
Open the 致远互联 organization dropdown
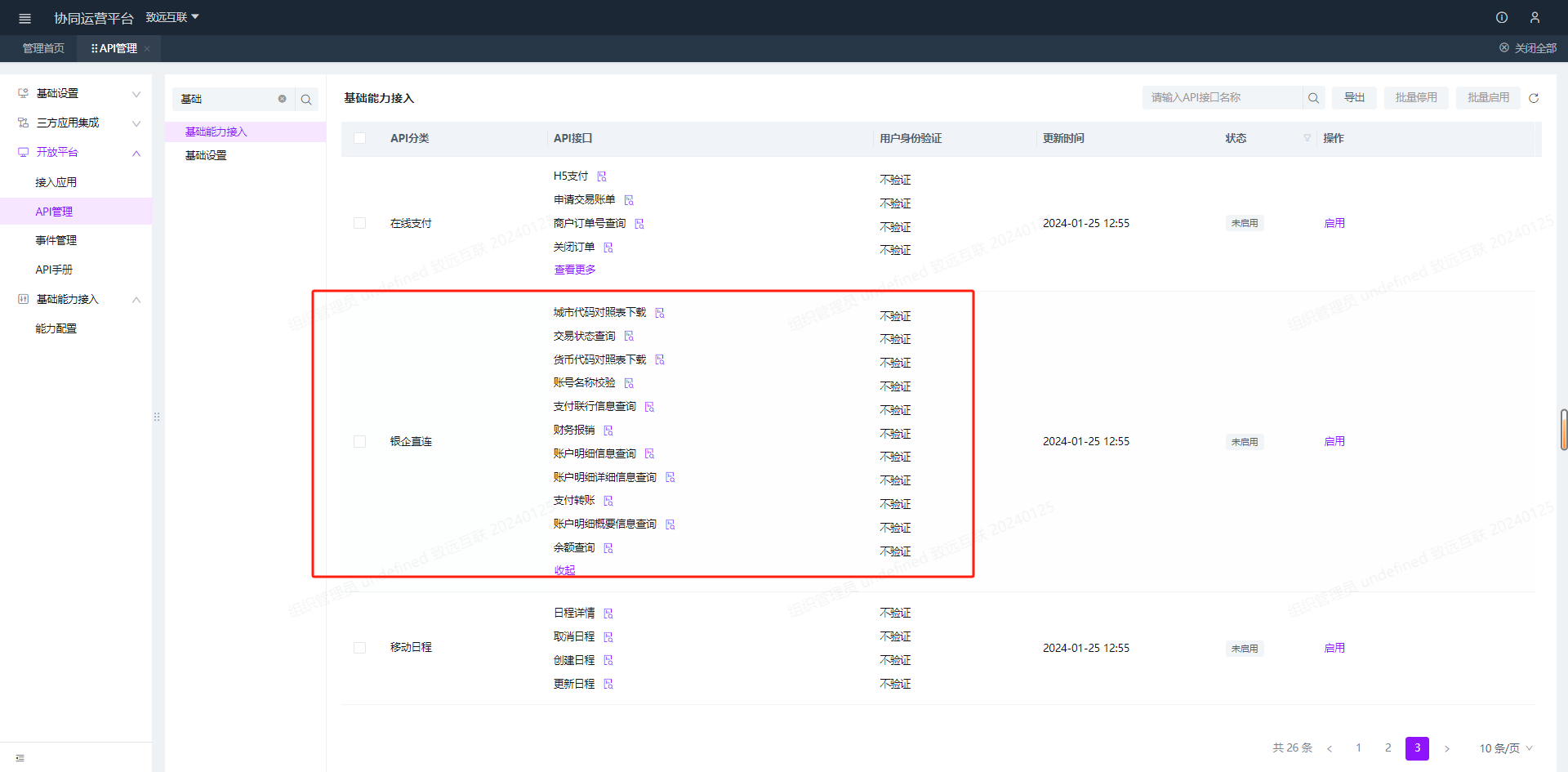pos(172,17)
